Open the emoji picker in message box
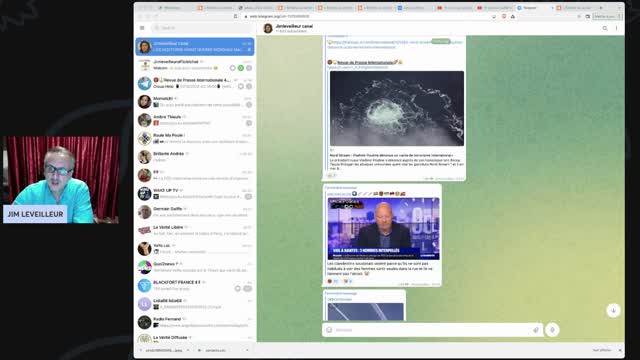This screenshot has height=360, width=640. (x=329, y=330)
